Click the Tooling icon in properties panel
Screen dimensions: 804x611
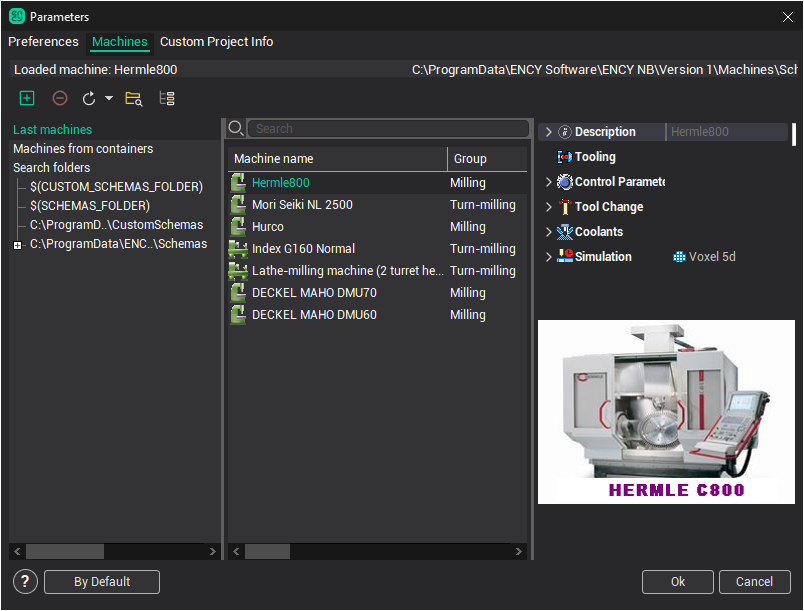pos(565,157)
